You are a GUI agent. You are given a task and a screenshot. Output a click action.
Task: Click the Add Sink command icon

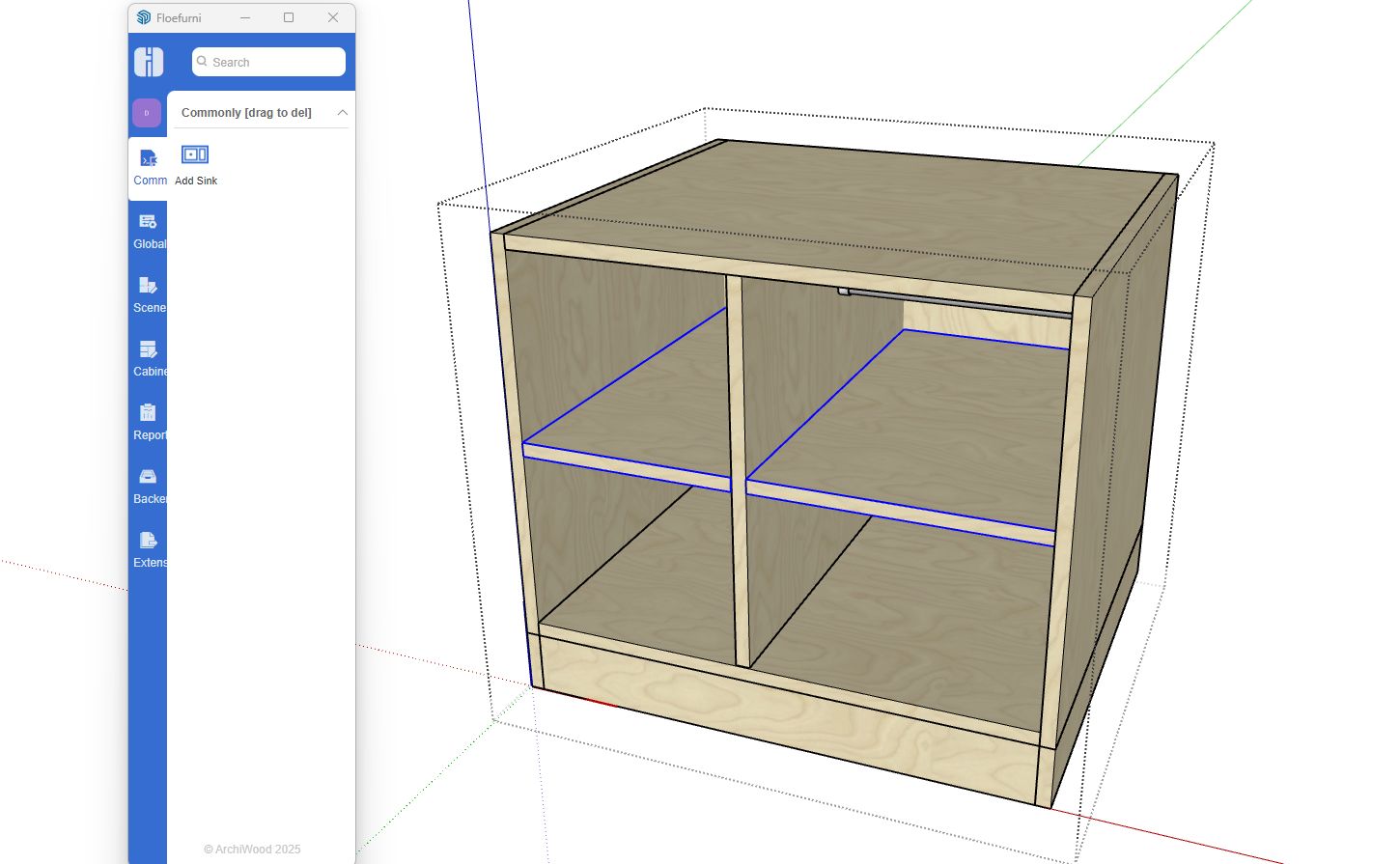click(x=195, y=155)
